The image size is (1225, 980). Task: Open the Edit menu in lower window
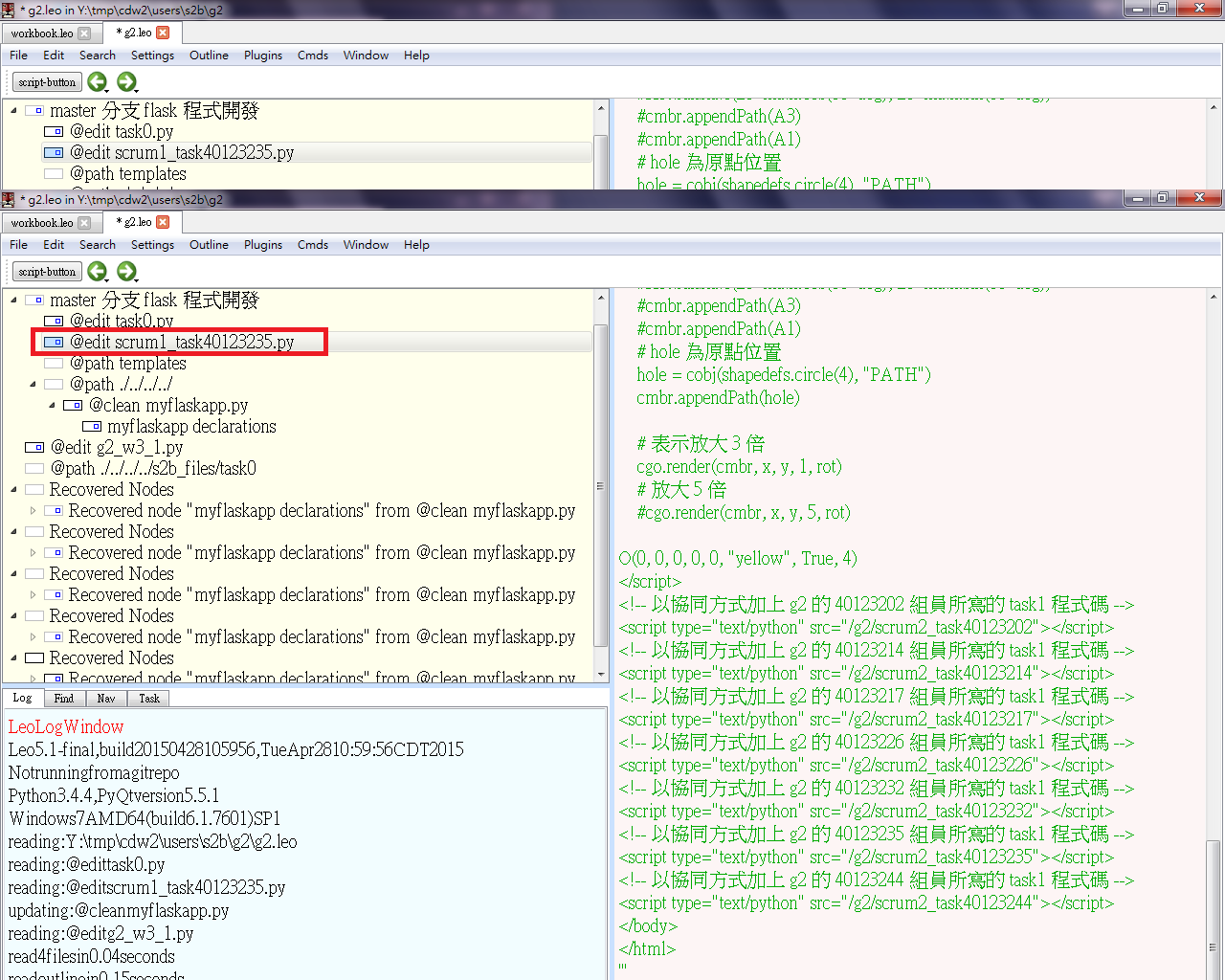tap(54, 245)
